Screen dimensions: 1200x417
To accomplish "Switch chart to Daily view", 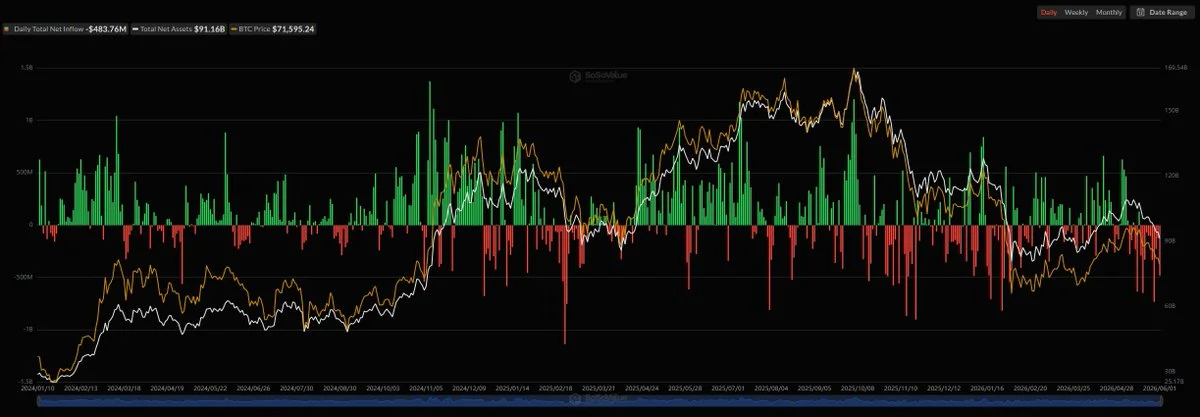I will pyautogui.click(x=1048, y=12).
